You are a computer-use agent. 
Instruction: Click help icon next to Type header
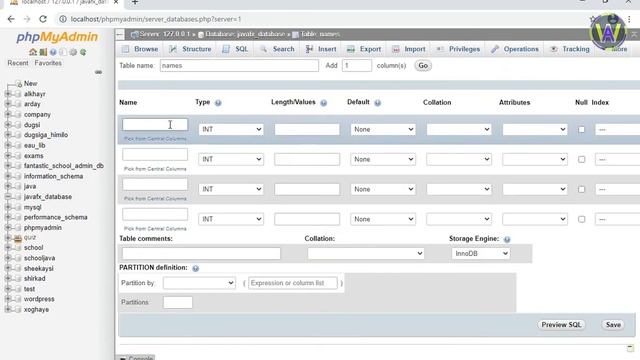[218, 103]
